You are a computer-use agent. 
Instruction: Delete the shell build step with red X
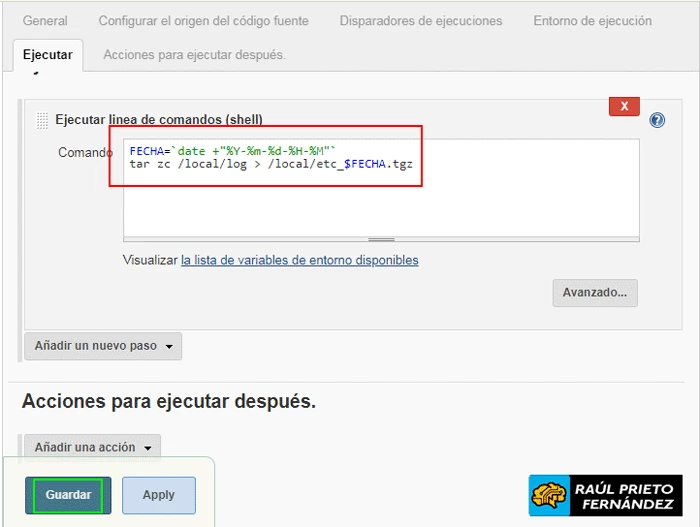624,106
